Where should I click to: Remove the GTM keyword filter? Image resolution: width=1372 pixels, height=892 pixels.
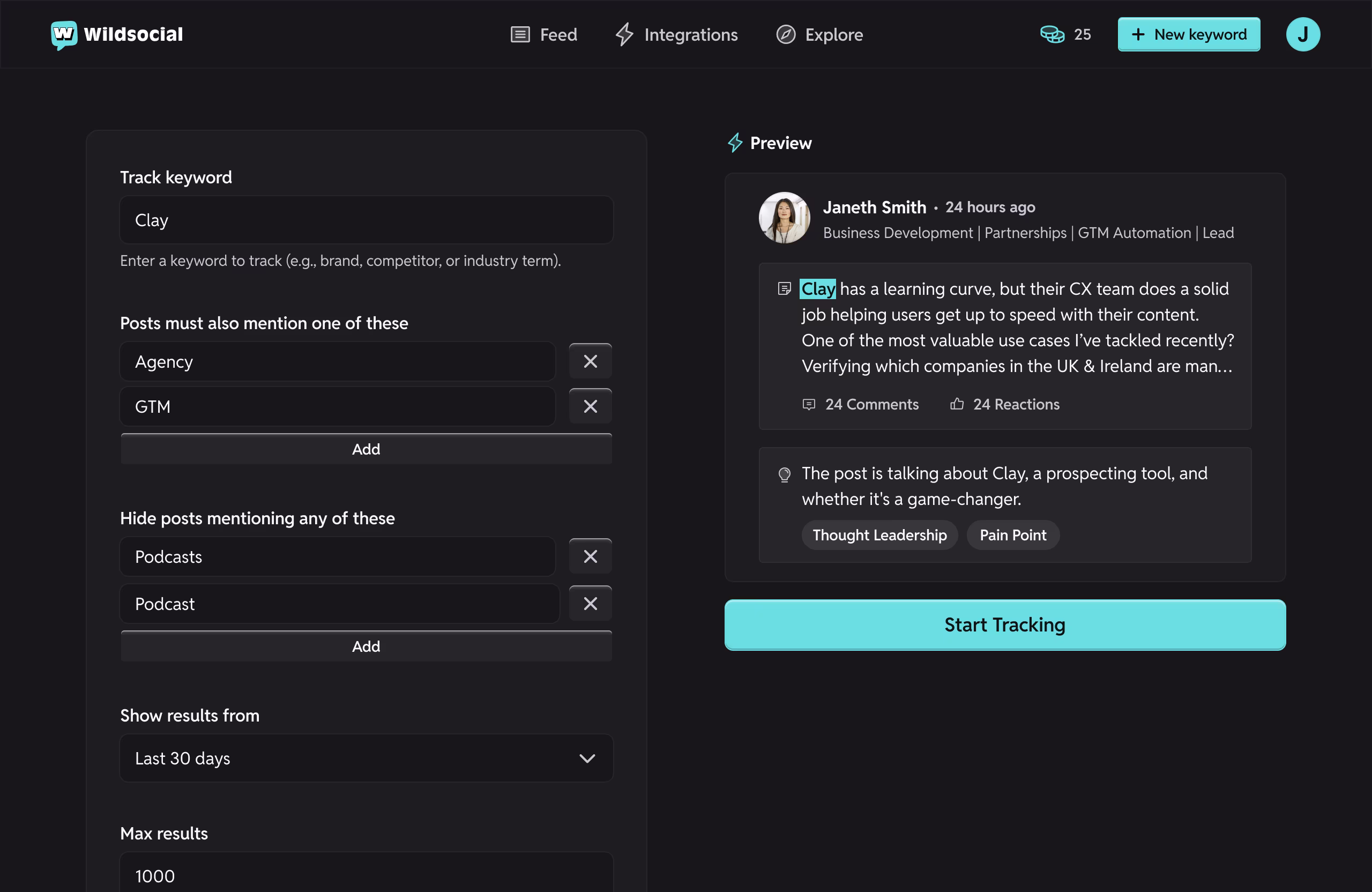pos(590,406)
